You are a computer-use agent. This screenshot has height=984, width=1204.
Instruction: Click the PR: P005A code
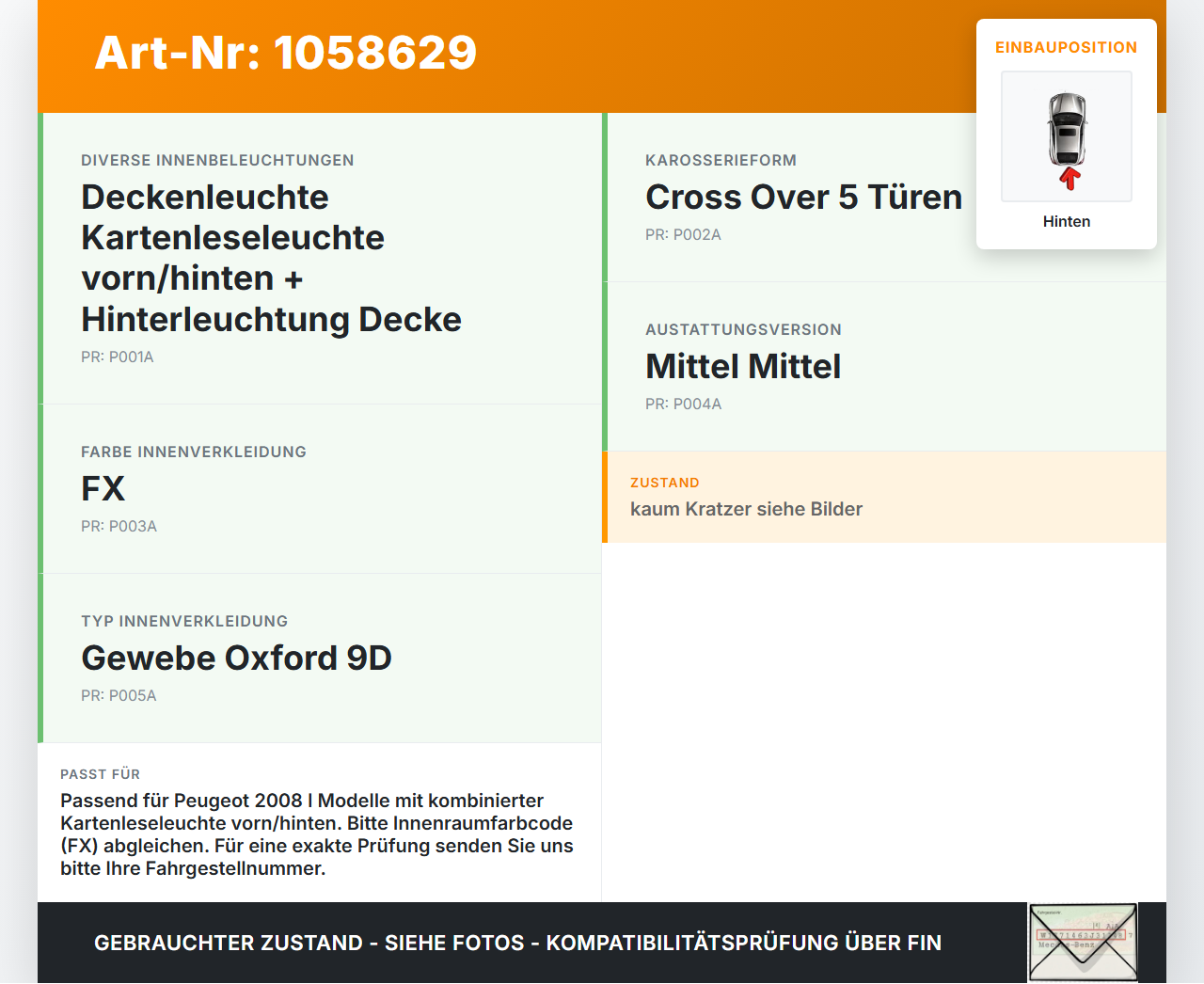tap(119, 696)
